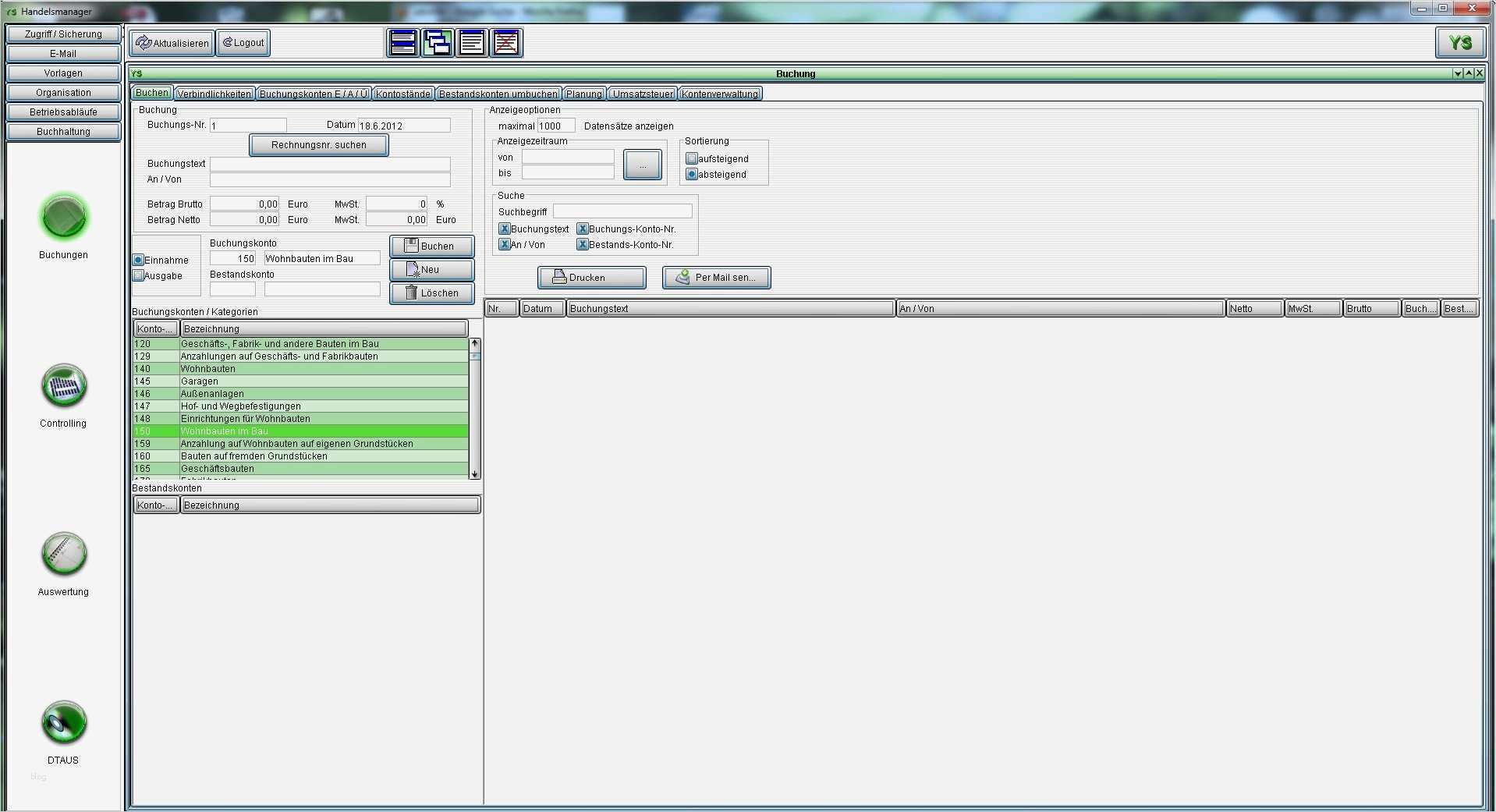Open the date range picker '...' button

(643, 165)
